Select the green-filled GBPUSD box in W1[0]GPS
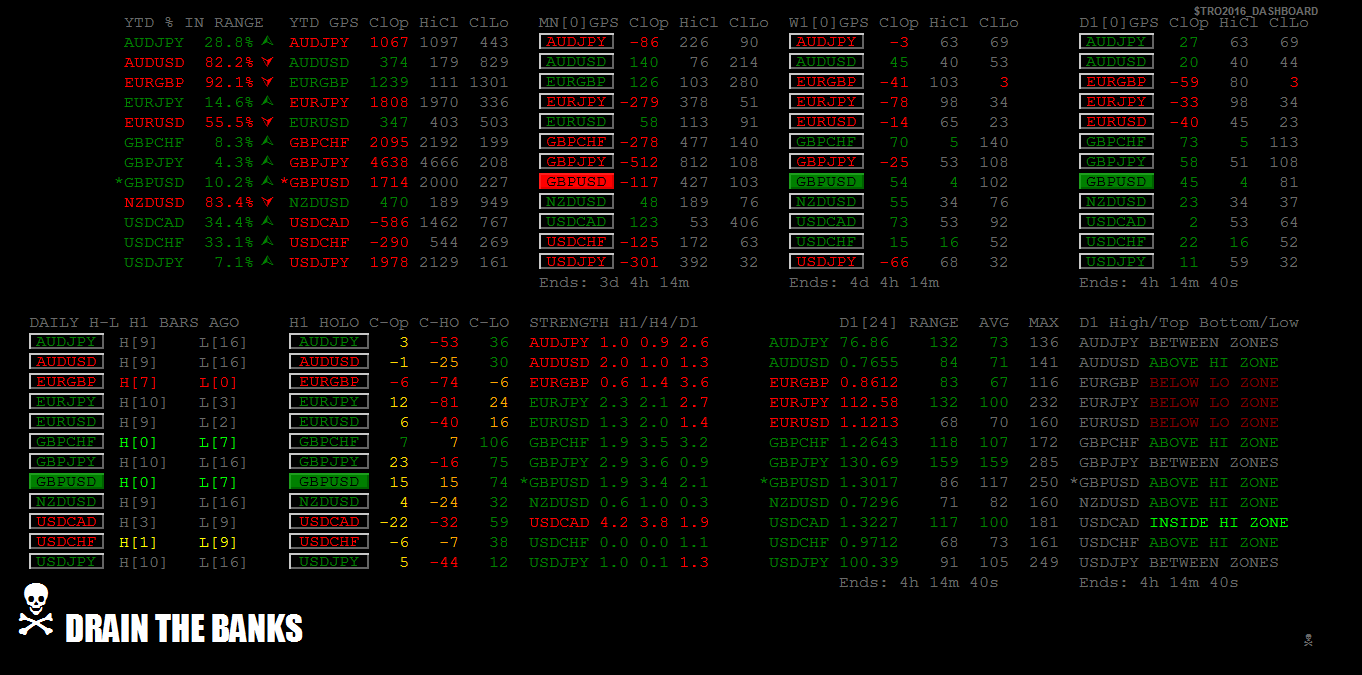This screenshot has height=675, width=1362. [x=826, y=182]
